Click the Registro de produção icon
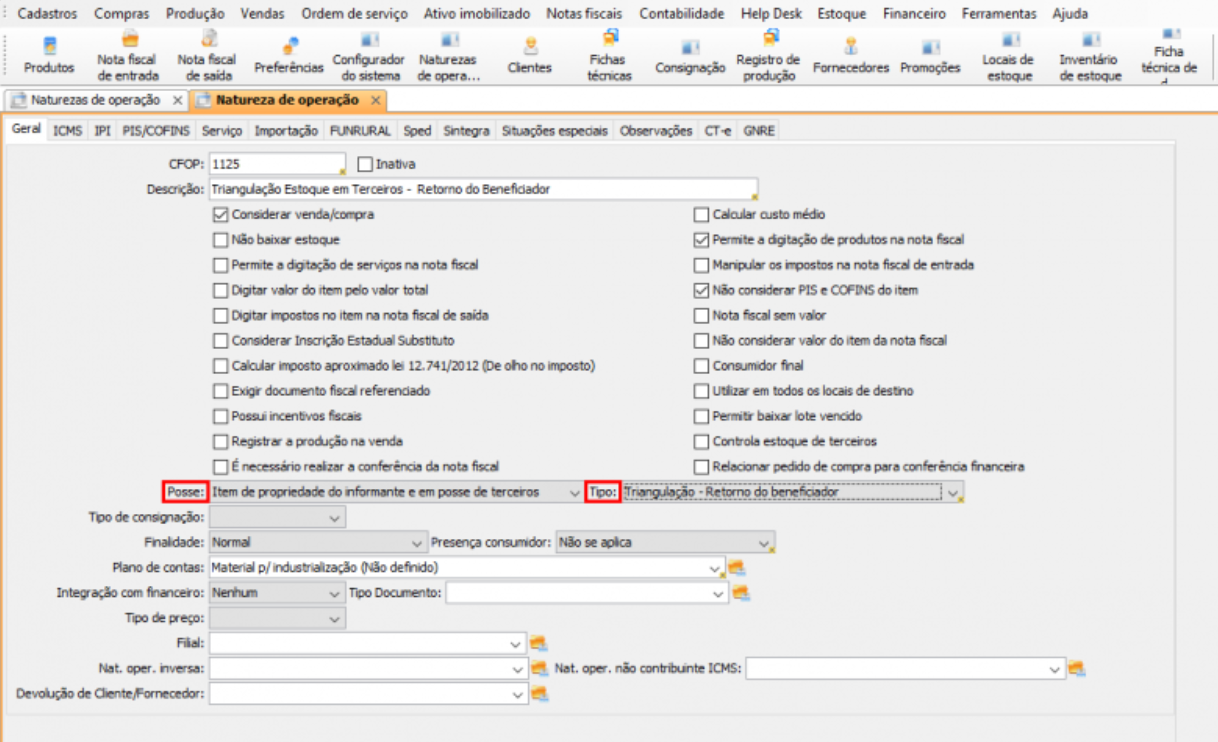 coord(768,56)
